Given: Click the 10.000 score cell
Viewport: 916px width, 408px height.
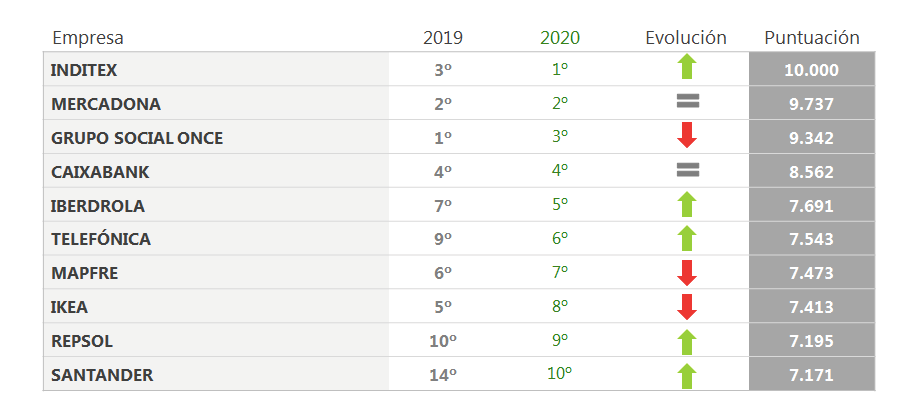Looking at the screenshot, I should [x=811, y=70].
